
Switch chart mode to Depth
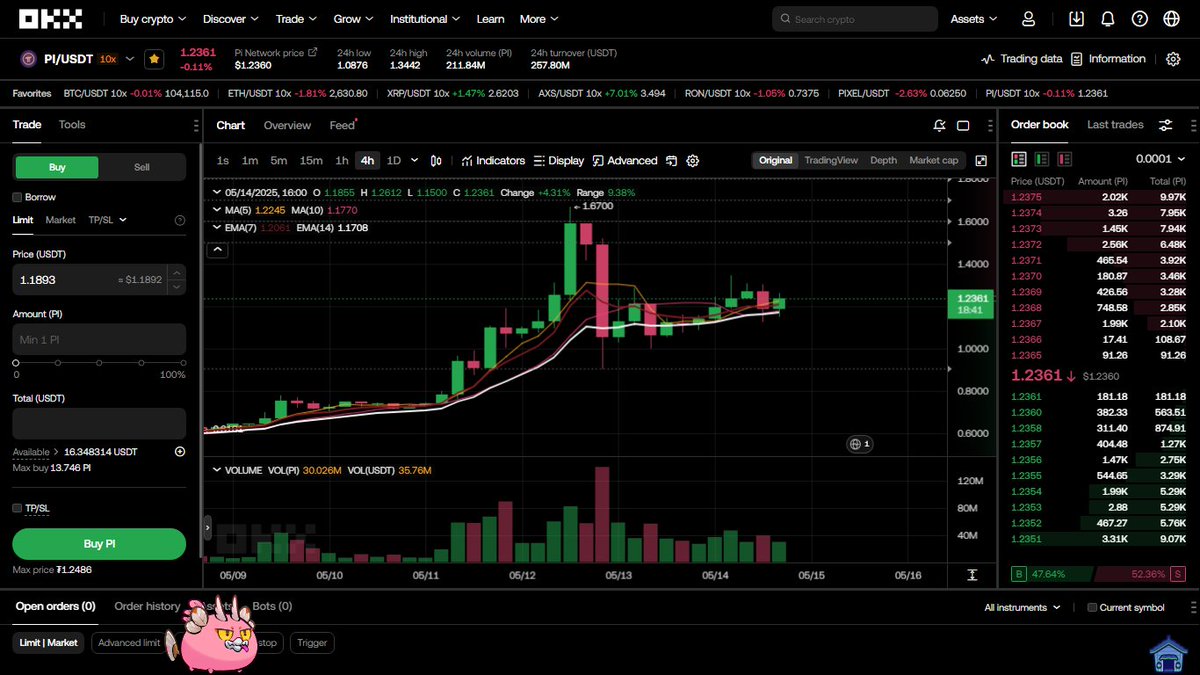[883, 160]
